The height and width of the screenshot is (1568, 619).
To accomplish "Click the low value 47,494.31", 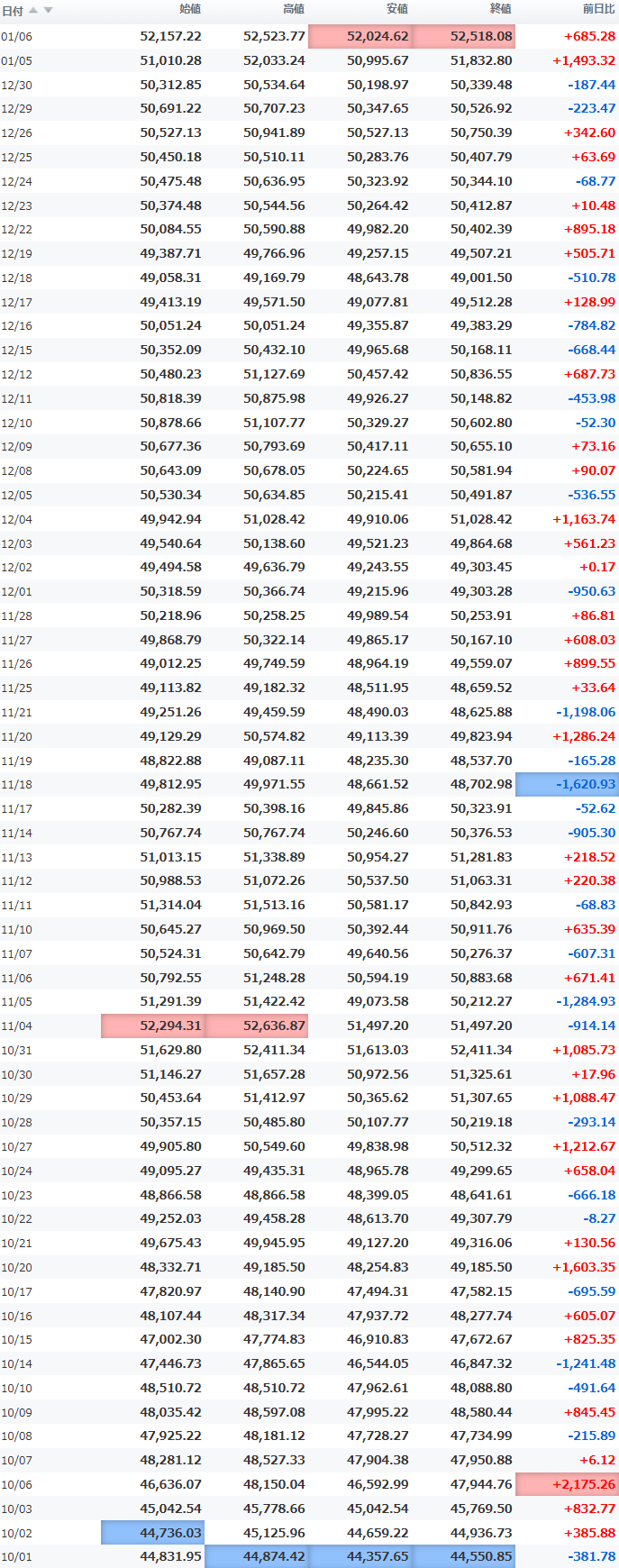I will point(378,1292).
